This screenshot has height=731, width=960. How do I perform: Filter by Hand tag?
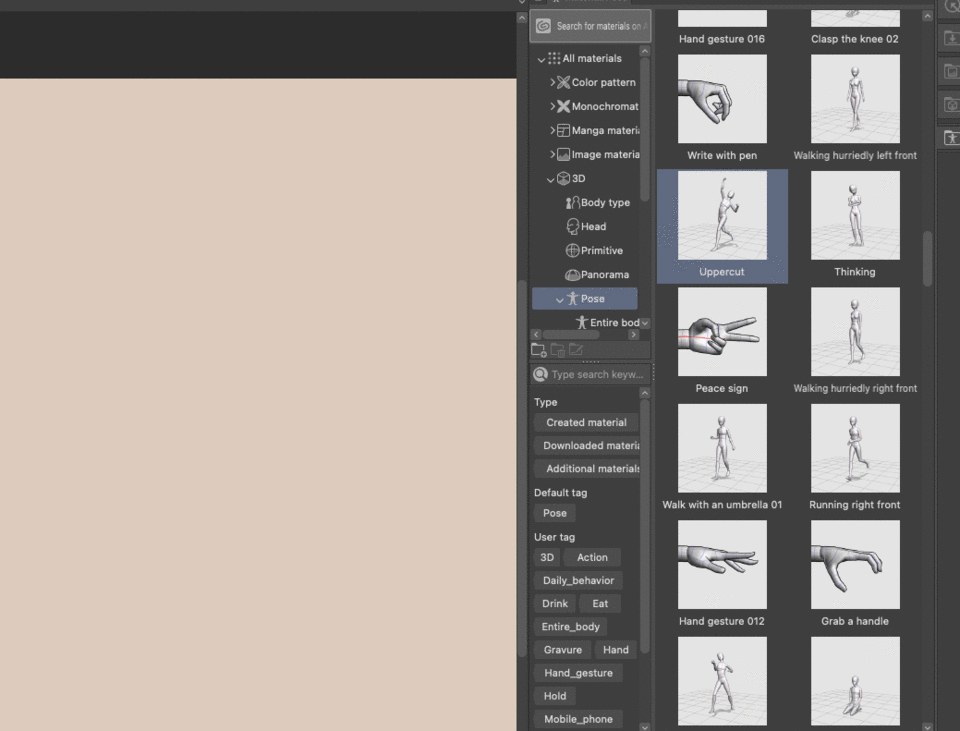tap(615, 650)
